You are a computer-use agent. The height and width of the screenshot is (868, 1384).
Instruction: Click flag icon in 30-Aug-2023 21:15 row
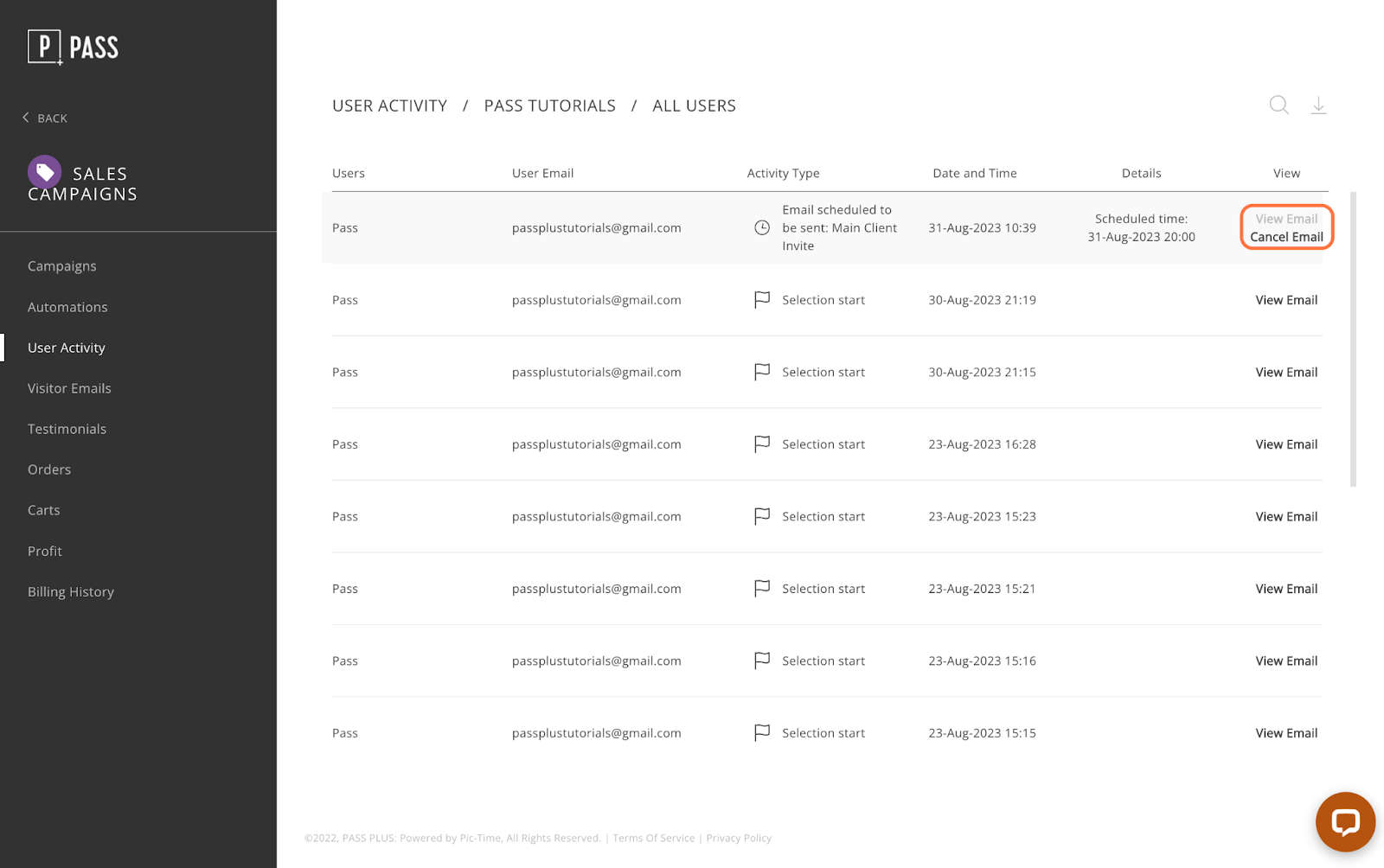(762, 372)
